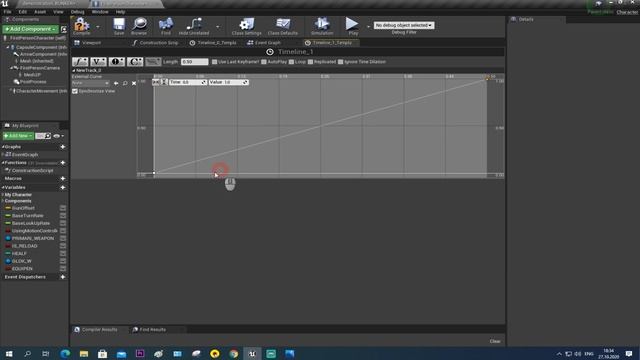This screenshot has width=640, height=360.
Task: Open Hide Unrelated options dropdown arrow
Action: tap(218, 27)
